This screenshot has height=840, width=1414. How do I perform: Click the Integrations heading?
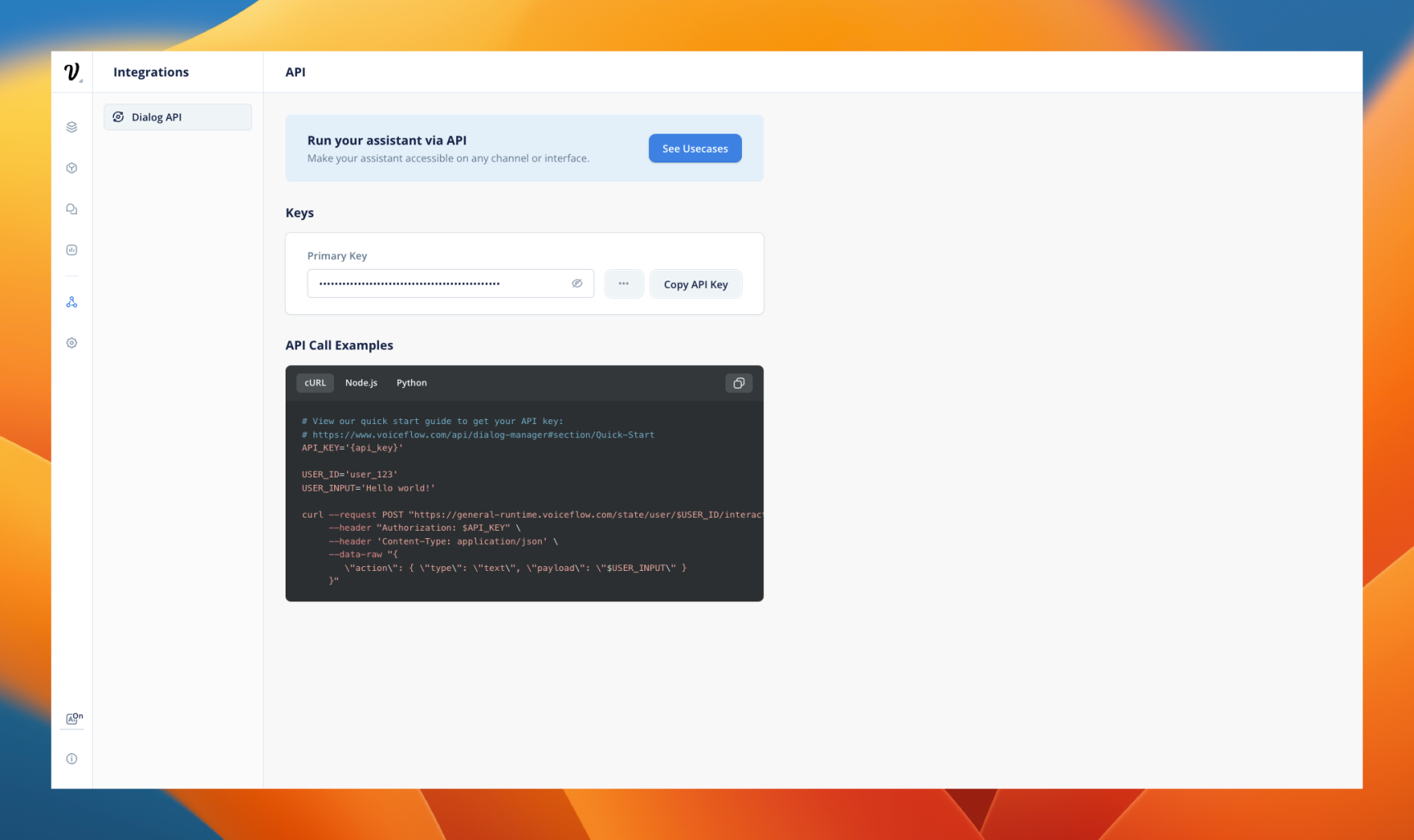(151, 72)
